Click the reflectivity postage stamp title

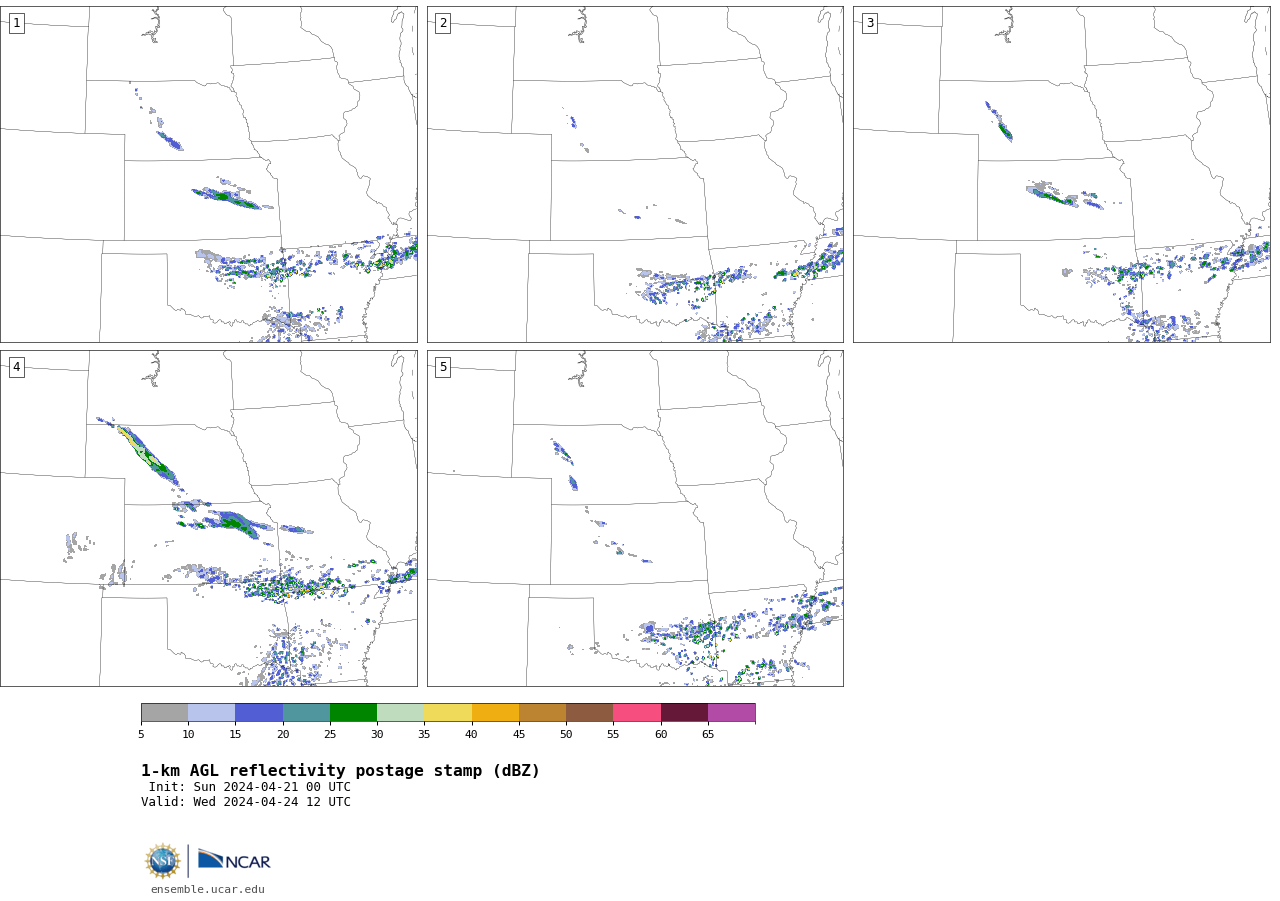pos(340,771)
